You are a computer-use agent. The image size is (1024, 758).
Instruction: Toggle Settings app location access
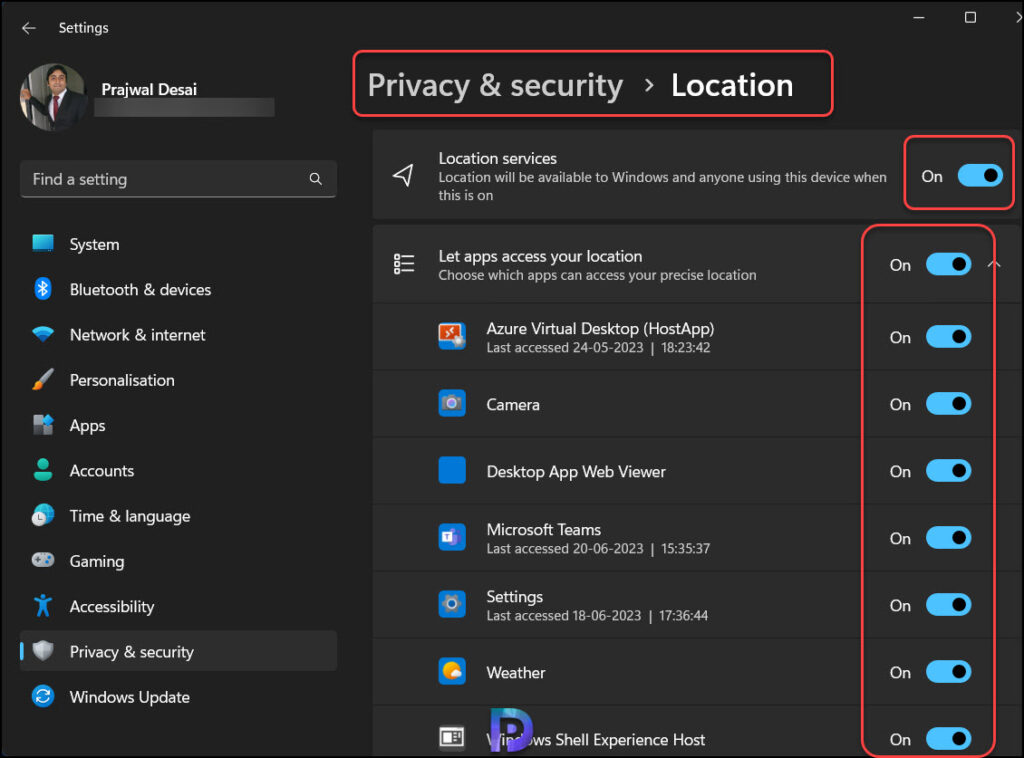(x=948, y=605)
